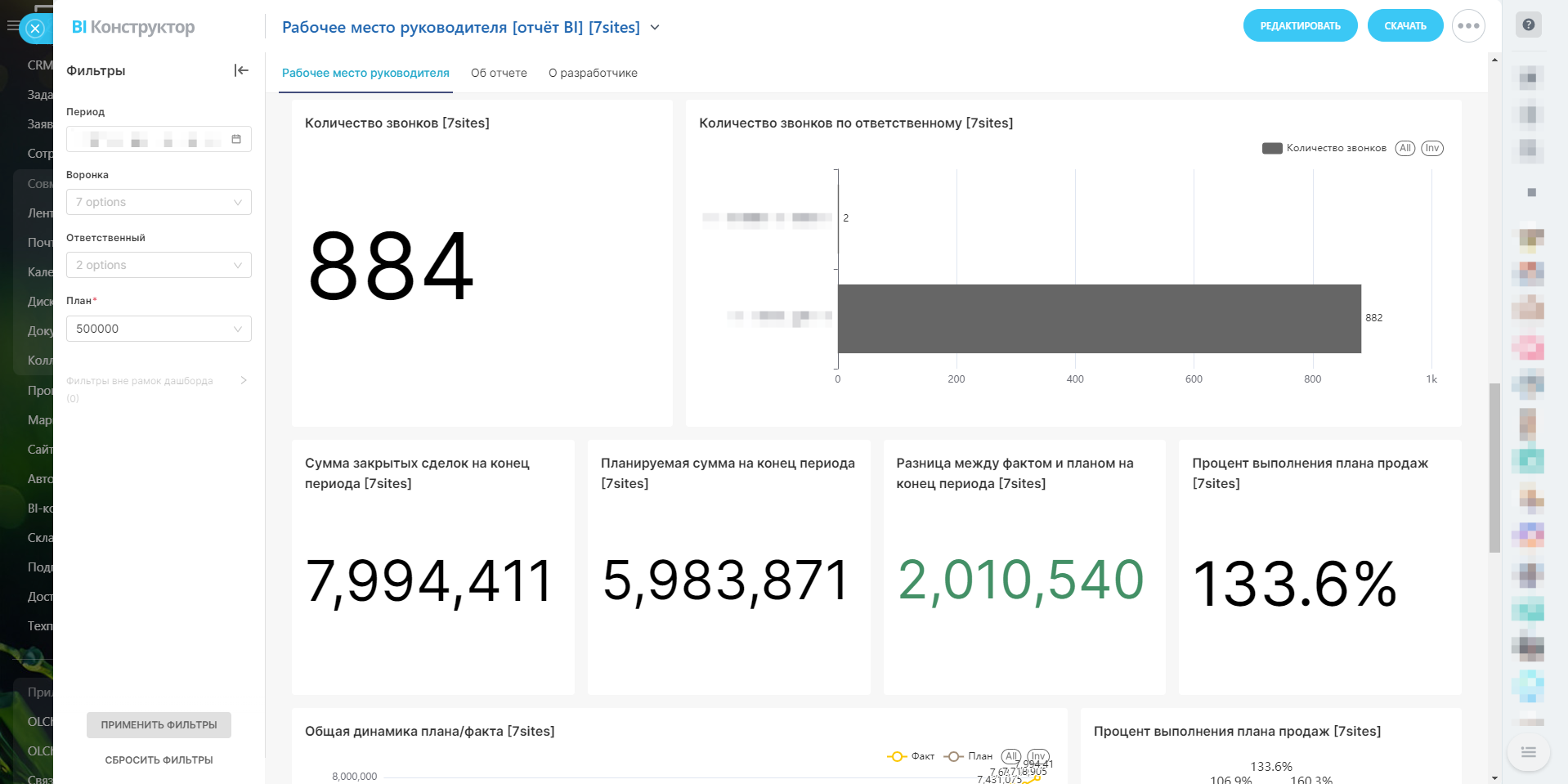Open the Ответственный filter dropdown
This screenshot has height=784, width=1568.
point(159,265)
